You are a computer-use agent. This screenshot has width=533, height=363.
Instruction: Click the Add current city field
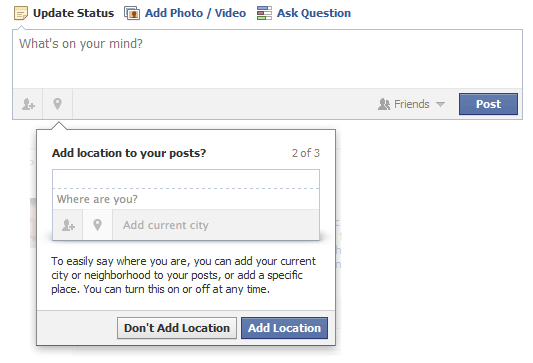coord(216,225)
